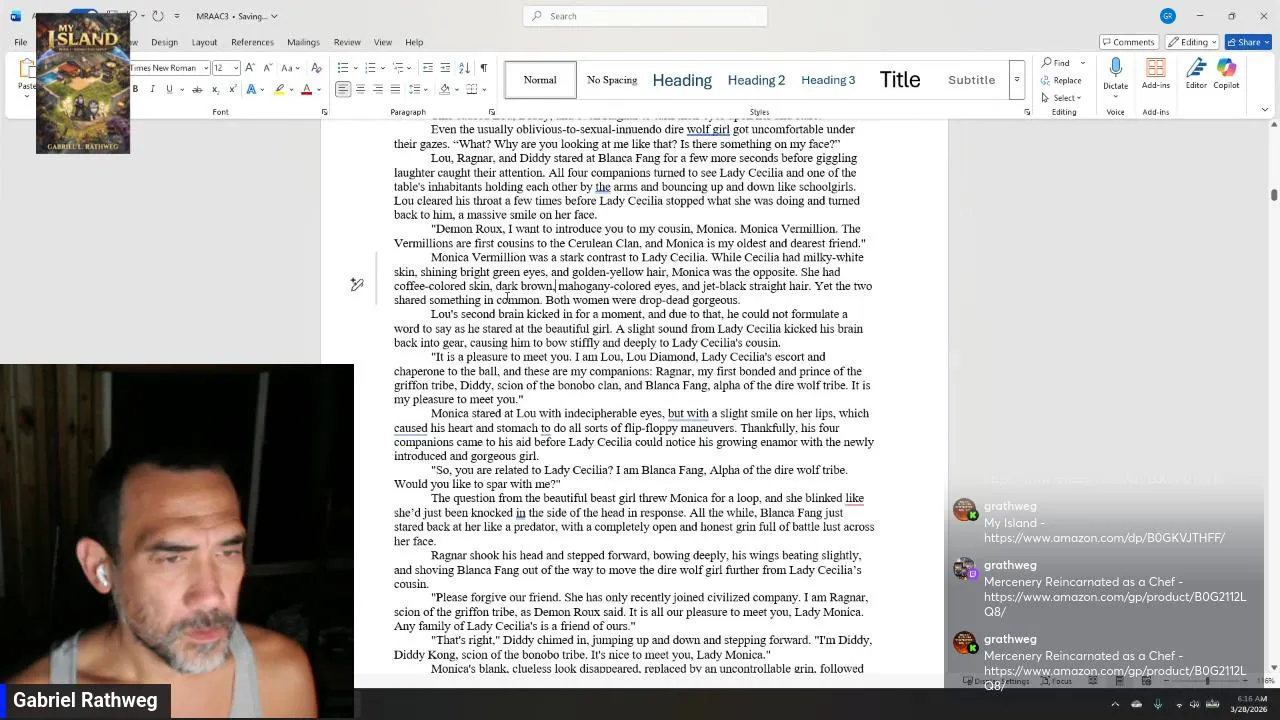
Task: Switch to Mailings tab
Action: click(303, 42)
